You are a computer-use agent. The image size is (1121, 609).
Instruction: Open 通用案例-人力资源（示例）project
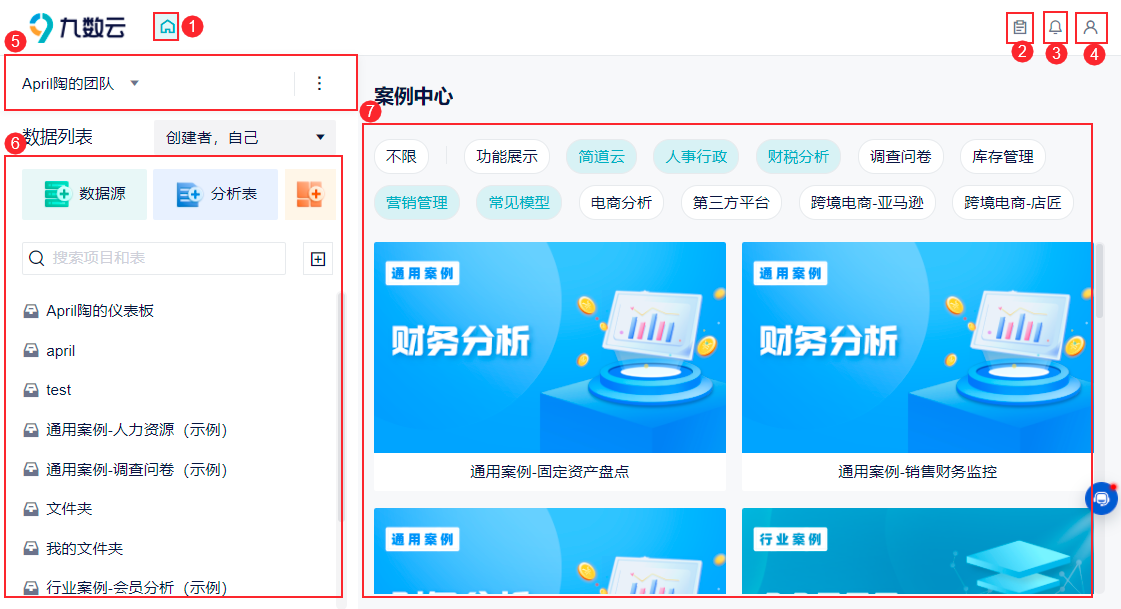[137, 430]
